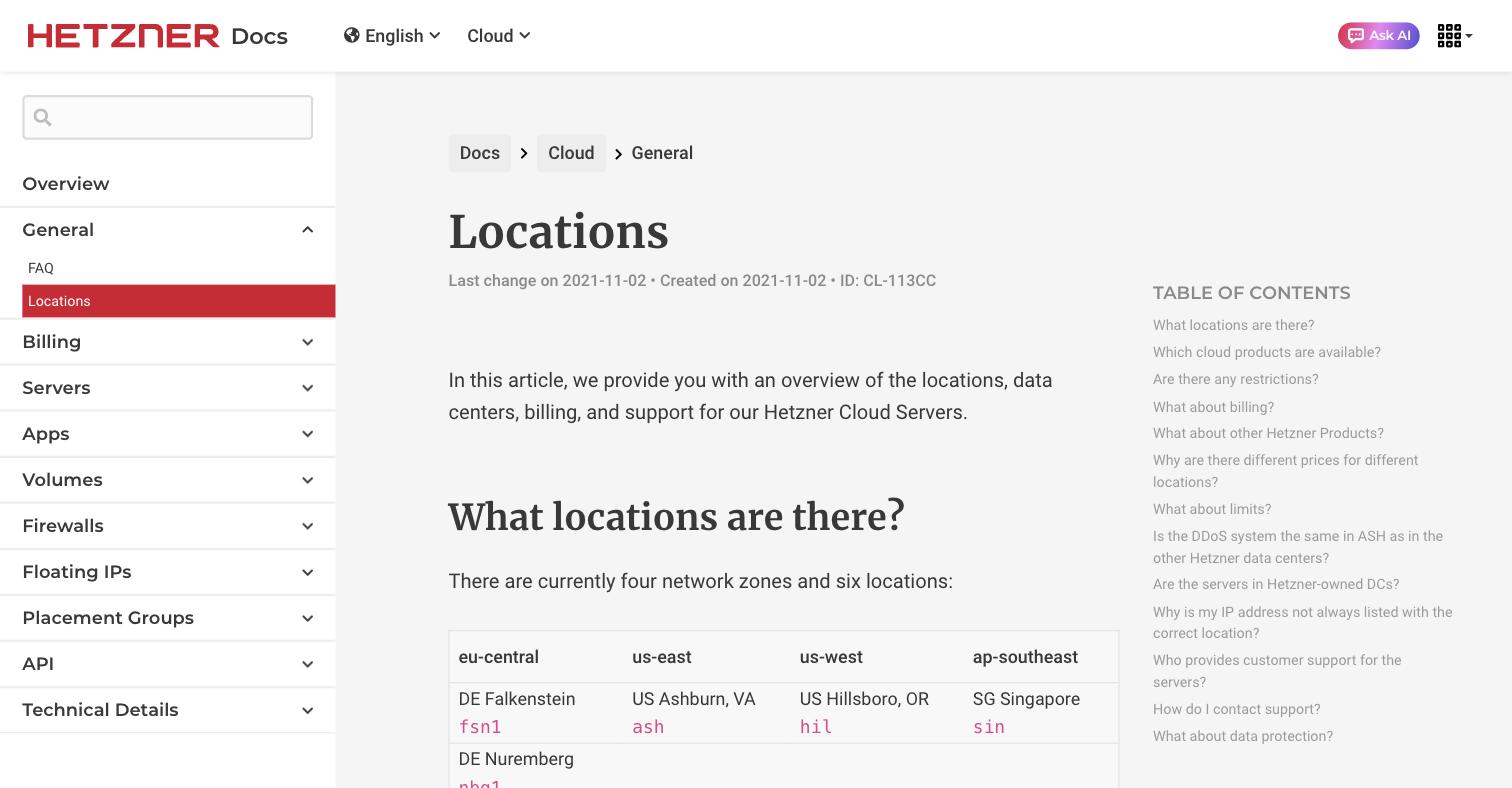Screen dimensions: 1512x788
Task: Jump to 'What about other Hetzner Products?'
Action: 1268,433
